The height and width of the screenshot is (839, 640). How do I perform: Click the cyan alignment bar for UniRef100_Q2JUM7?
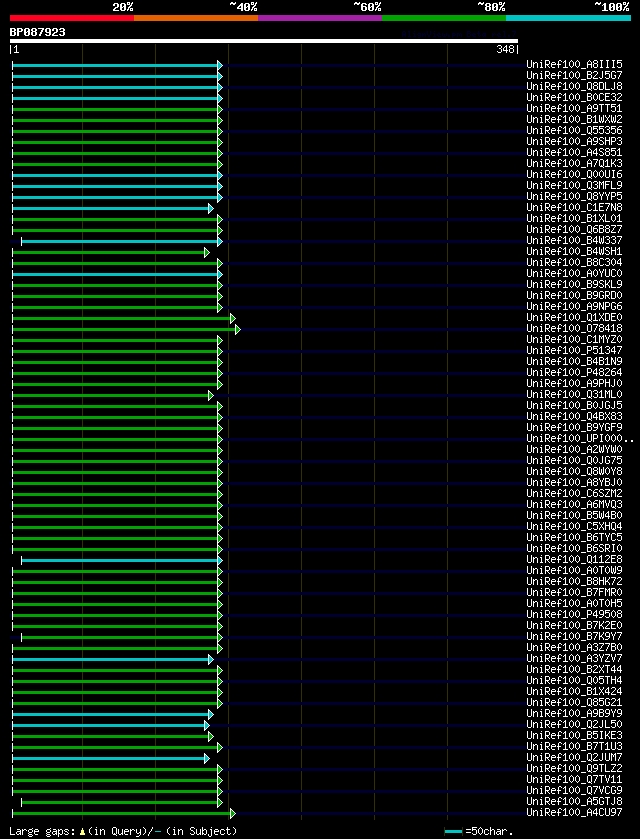[108, 758]
